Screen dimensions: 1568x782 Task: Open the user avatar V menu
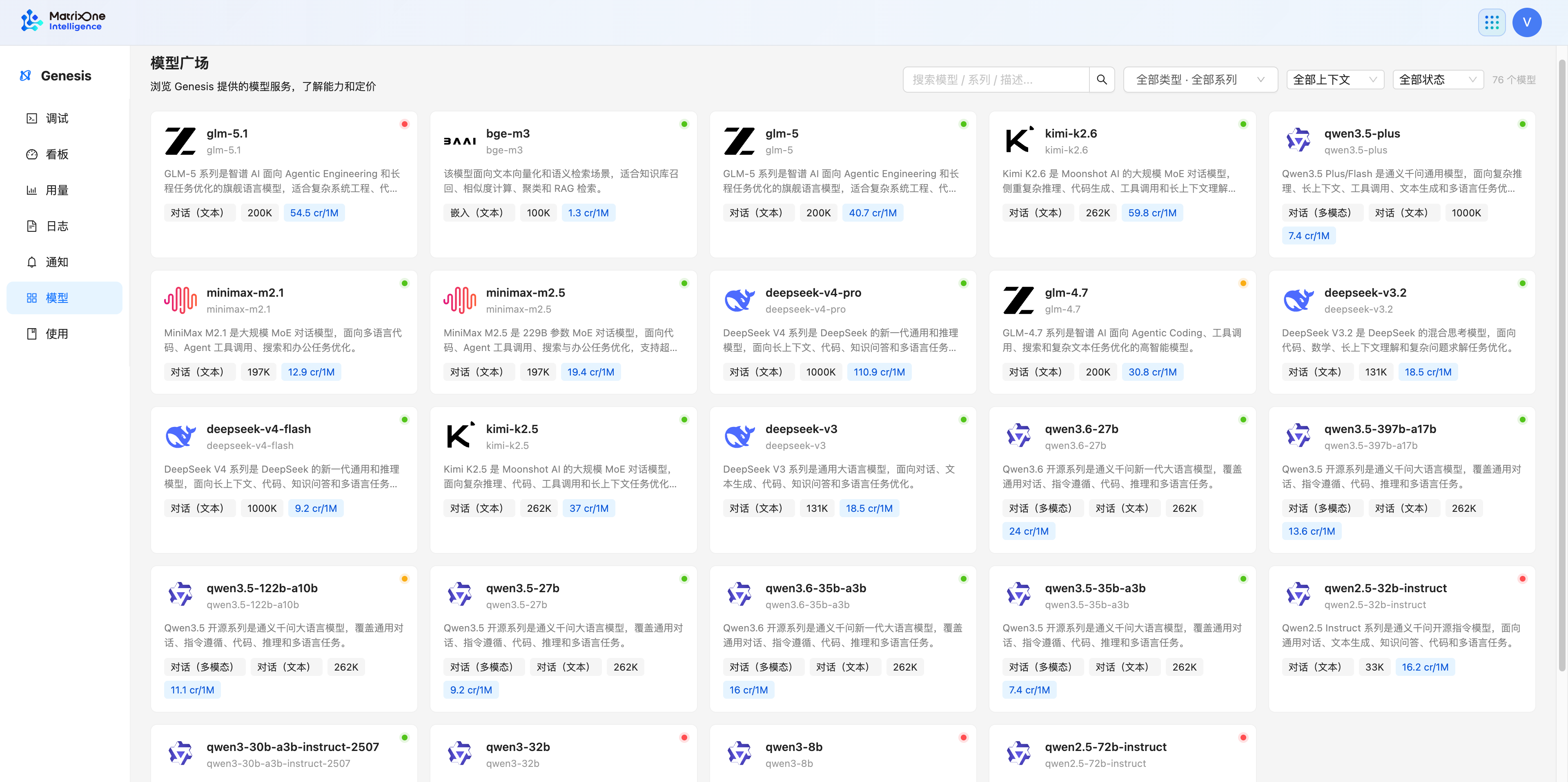pyautogui.click(x=1527, y=22)
